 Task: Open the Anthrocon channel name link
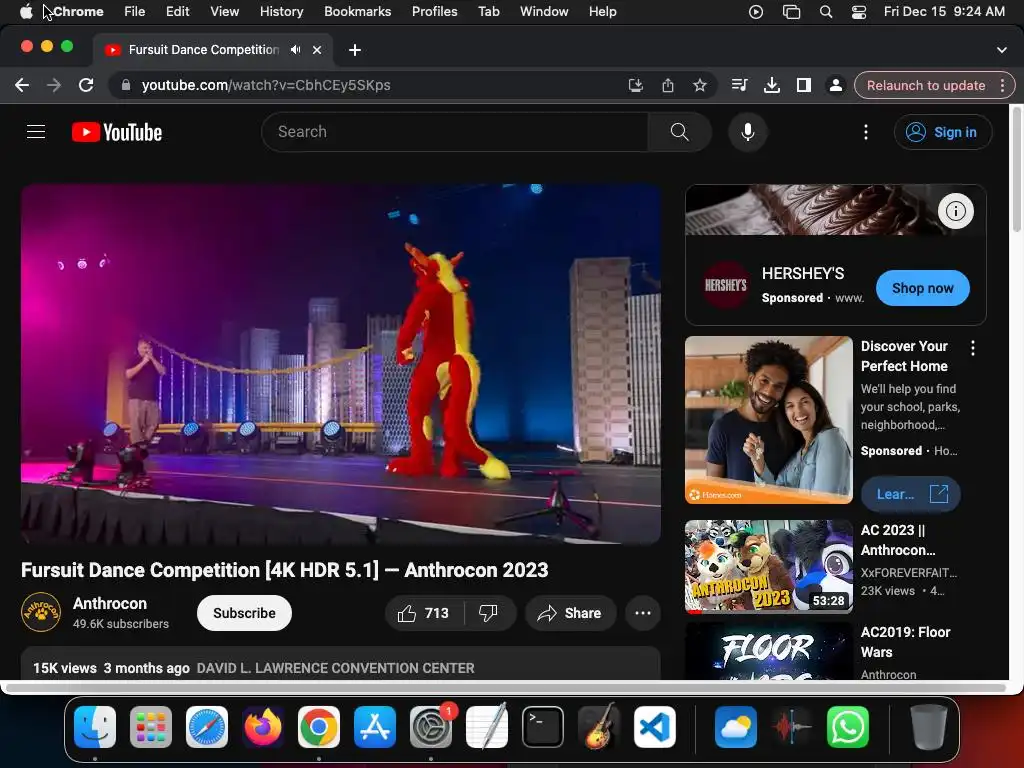[110, 603]
